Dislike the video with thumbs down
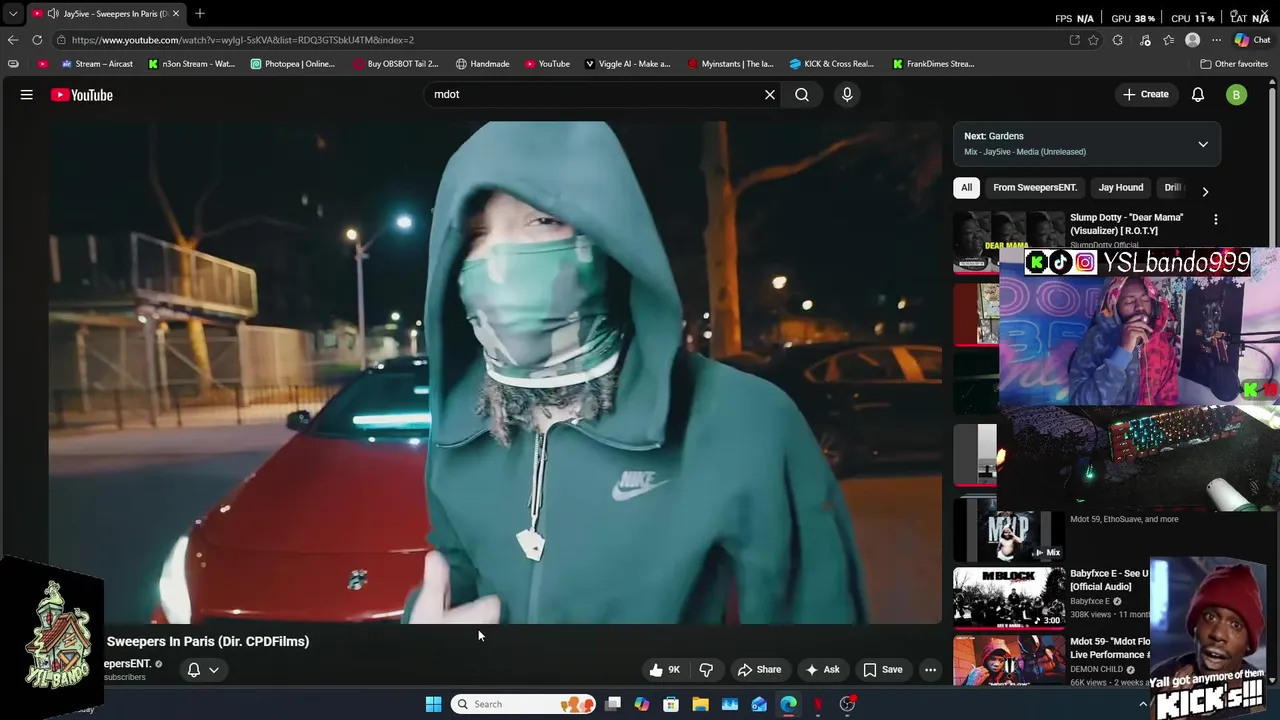The height and width of the screenshot is (720, 1280). point(706,670)
